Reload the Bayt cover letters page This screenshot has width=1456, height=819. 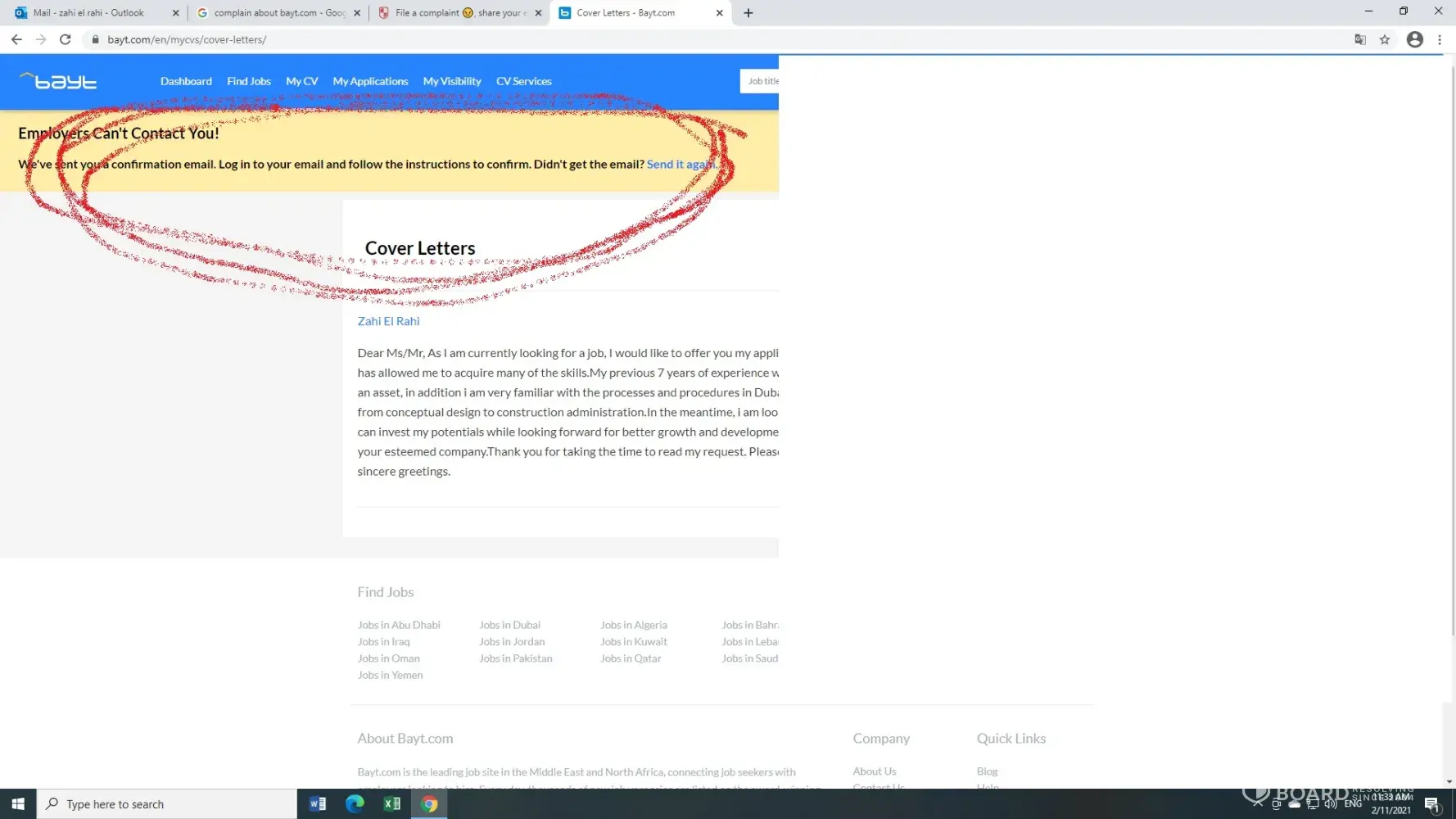coord(66,39)
